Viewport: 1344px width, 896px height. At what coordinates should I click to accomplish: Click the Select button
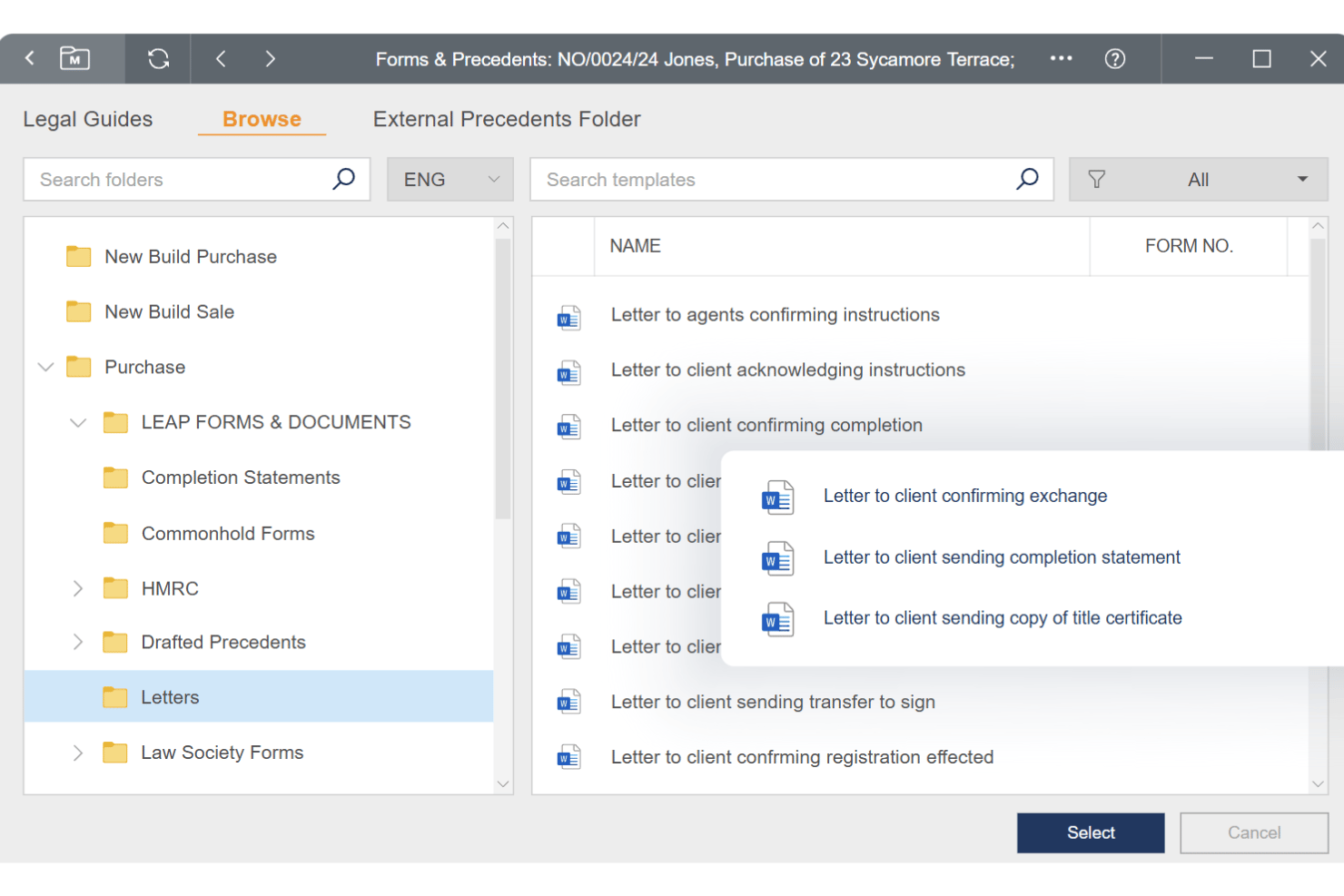coord(1091,832)
